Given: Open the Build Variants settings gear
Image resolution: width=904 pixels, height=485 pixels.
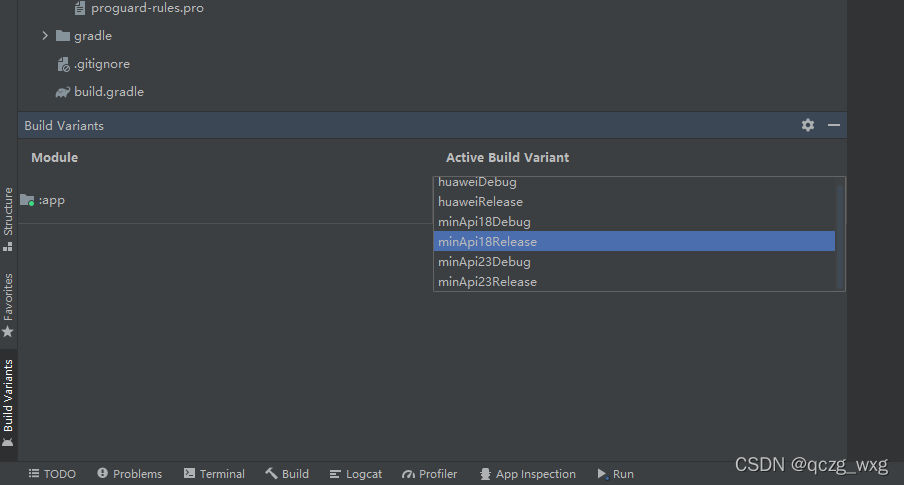Looking at the screenshot, I should (808, 125).
